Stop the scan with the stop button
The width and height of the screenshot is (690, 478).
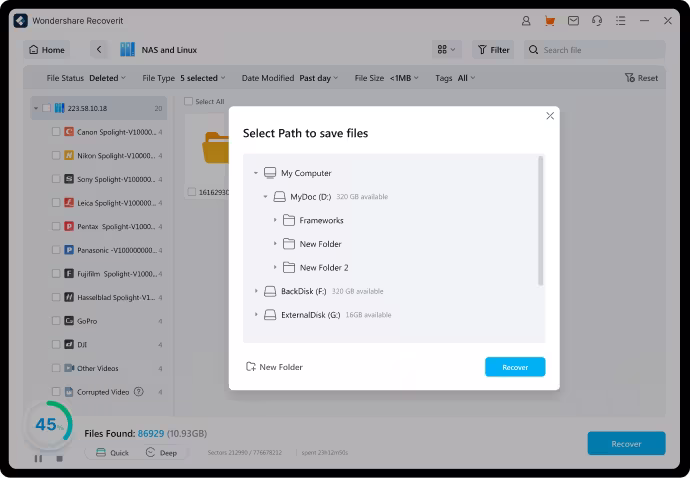59,458
